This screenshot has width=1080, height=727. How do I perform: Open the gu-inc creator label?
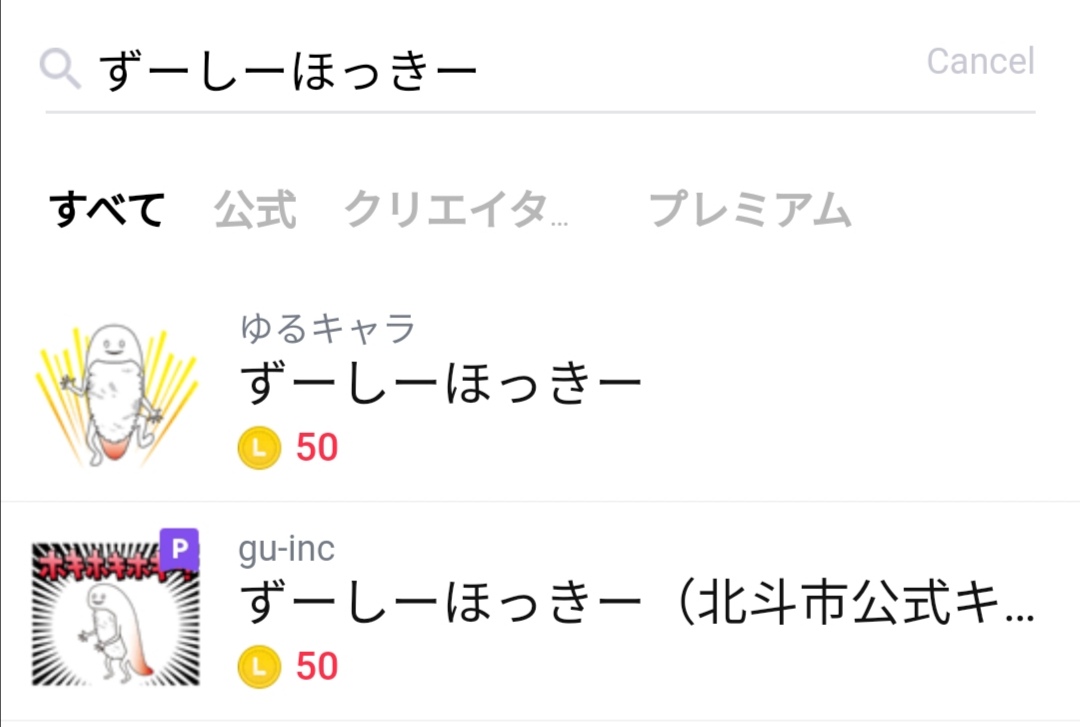click(x=287, y=549)
